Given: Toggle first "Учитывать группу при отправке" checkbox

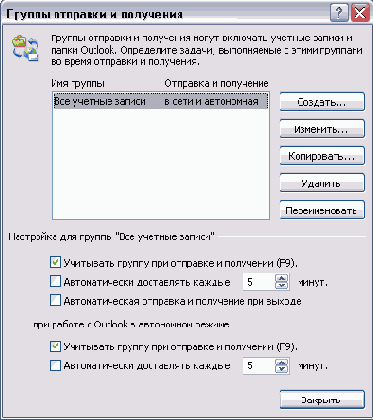Looking at the screenshot, I should click(55, 262).
